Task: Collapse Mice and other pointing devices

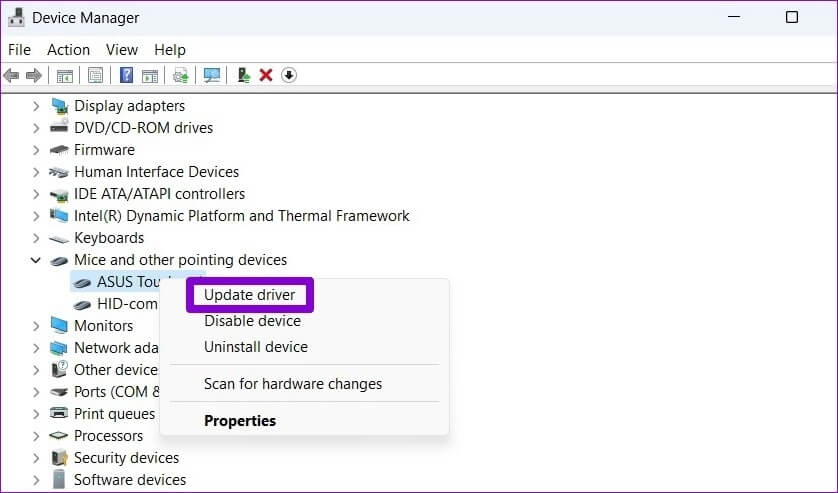Action: click(35, 260)
